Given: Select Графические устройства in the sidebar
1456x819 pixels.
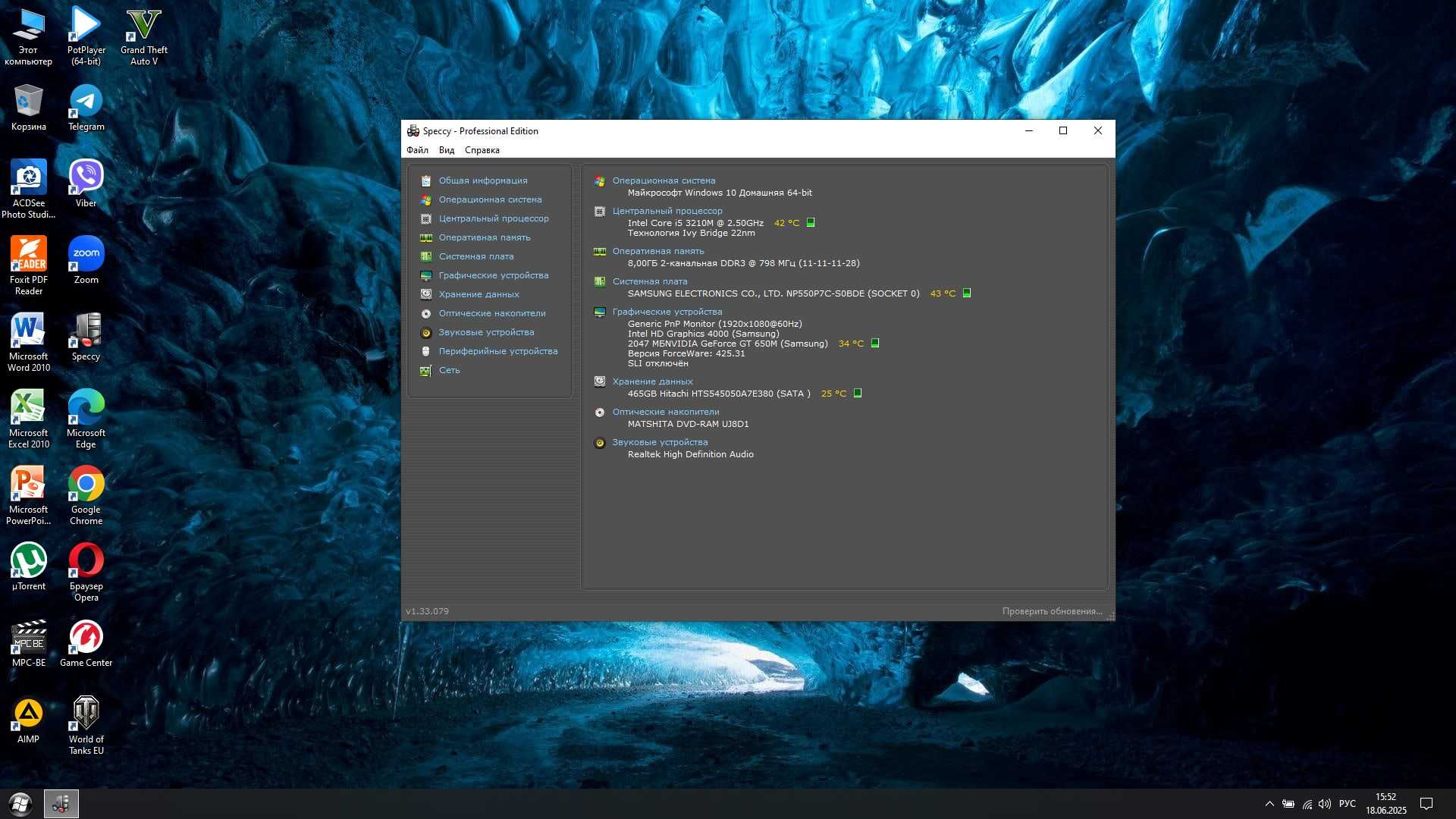Looking at the screenshot, I should click(494, 275).
